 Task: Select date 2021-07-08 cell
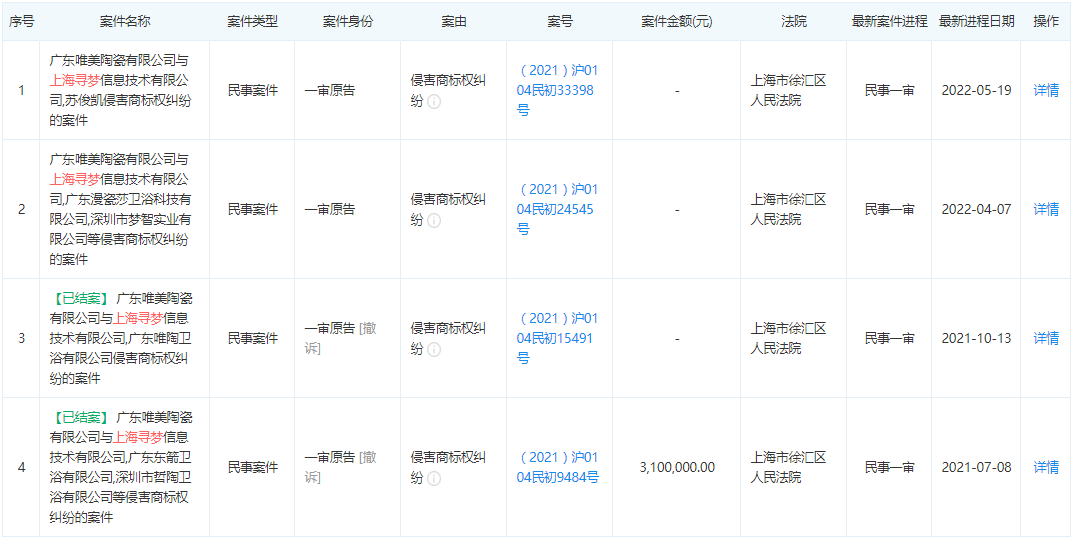(x=976, y=467)
